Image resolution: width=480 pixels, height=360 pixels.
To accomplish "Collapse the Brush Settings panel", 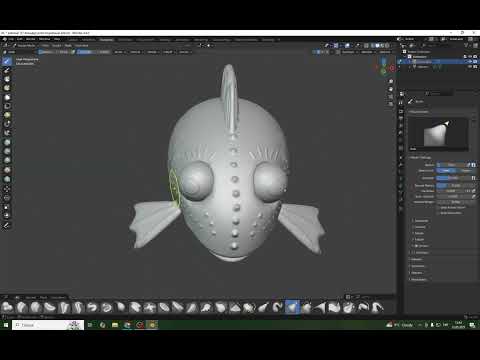I will click(x=420, y=157).
